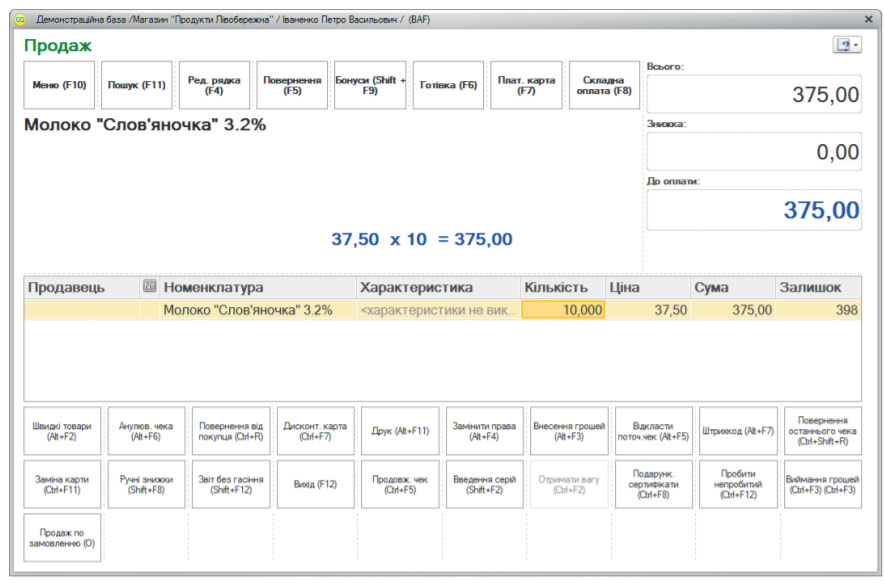Click Штрихкод (Alt+F7) button

739,431
